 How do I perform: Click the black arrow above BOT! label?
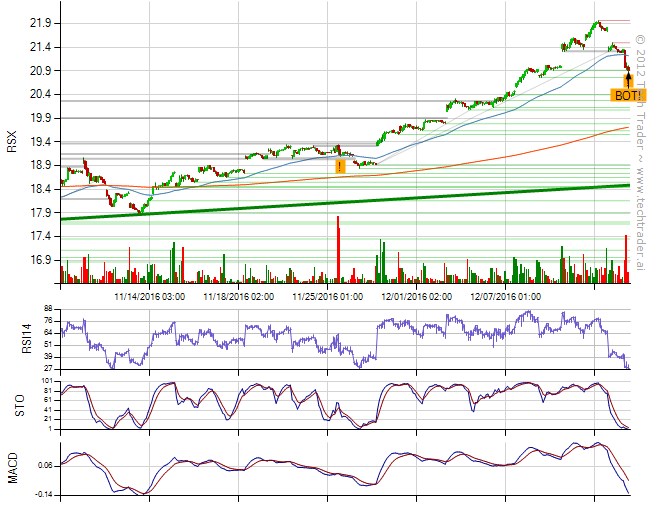tap(628, 78)
